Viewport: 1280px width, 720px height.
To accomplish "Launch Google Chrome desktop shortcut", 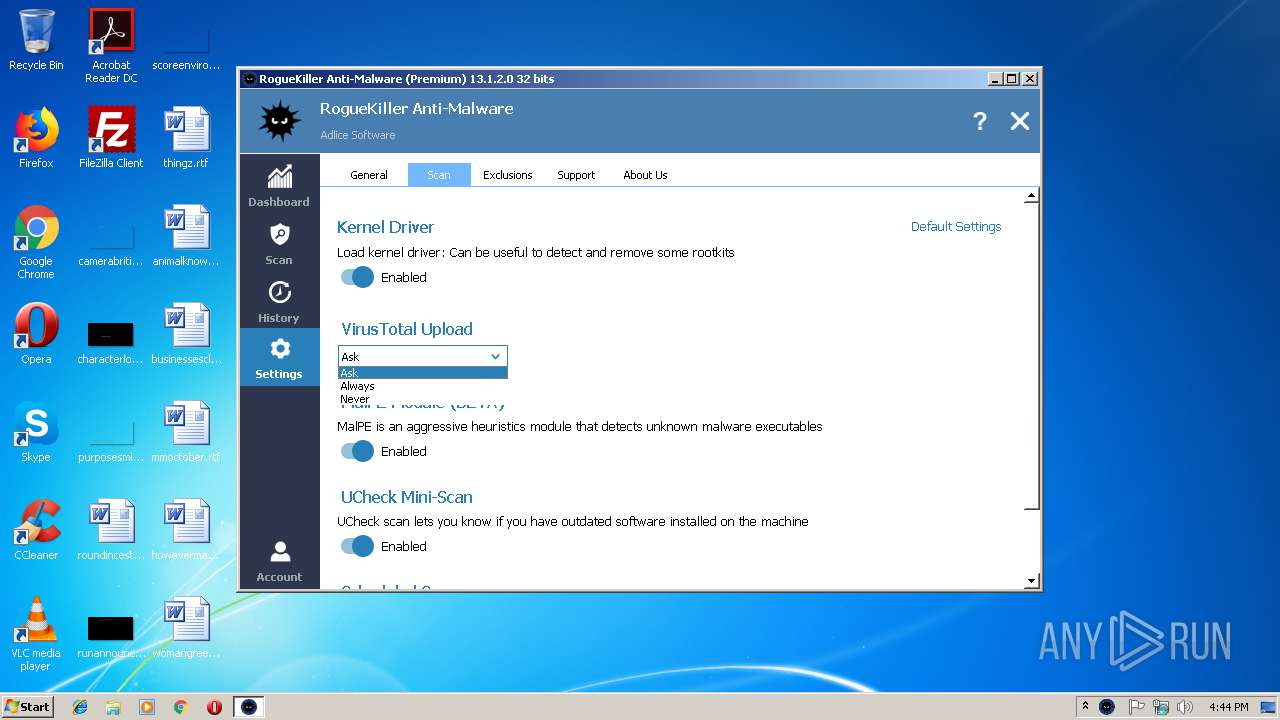I will pyautogui.click(x=36, y=242).
